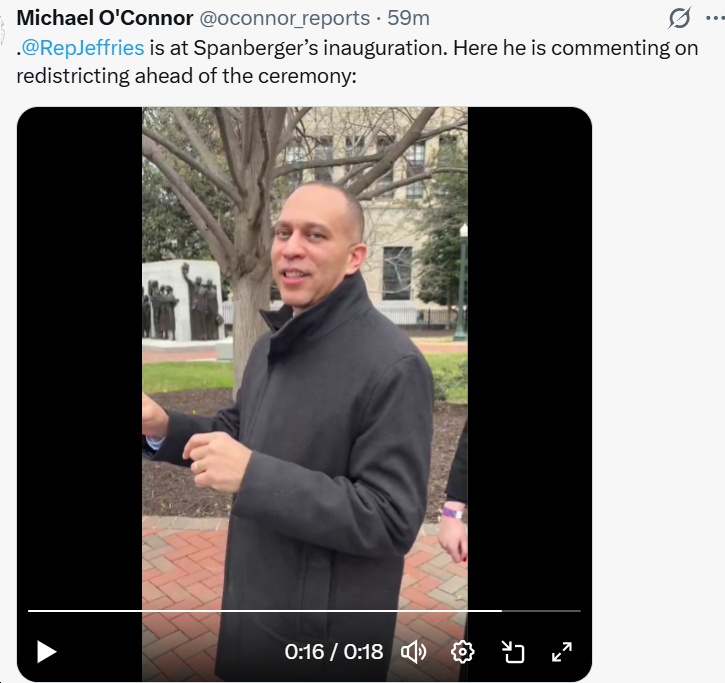Image resolution: width=725 pixels, height=683 pixels.
Task: Click the 0:16 / 0:18 time display
Action: point(334,652)
